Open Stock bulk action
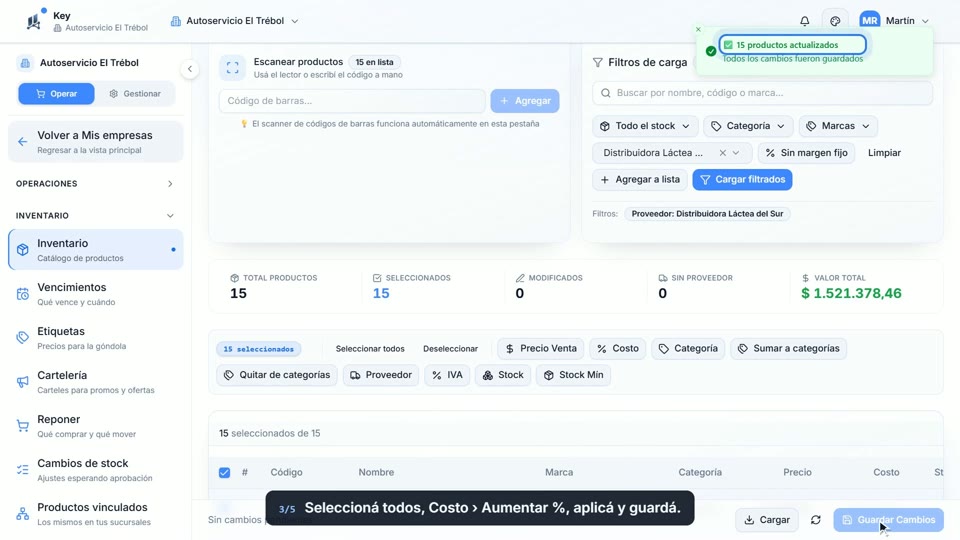 pos(503,375)
